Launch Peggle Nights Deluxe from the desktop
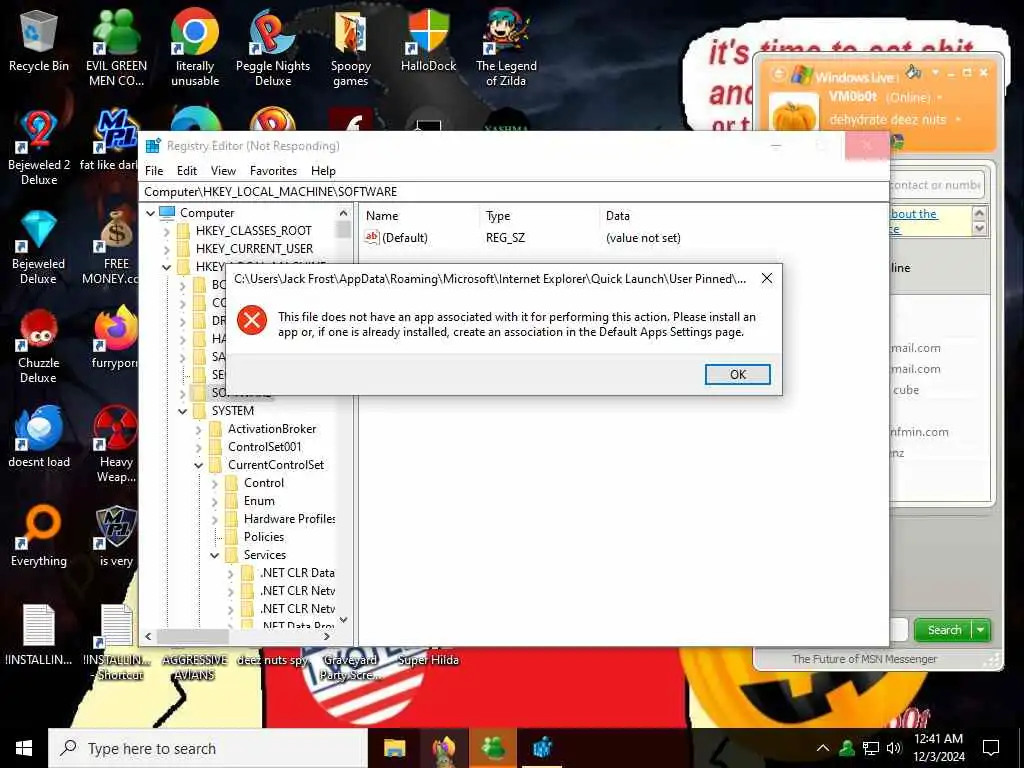The image size is (1024, 768). [273, 47]
